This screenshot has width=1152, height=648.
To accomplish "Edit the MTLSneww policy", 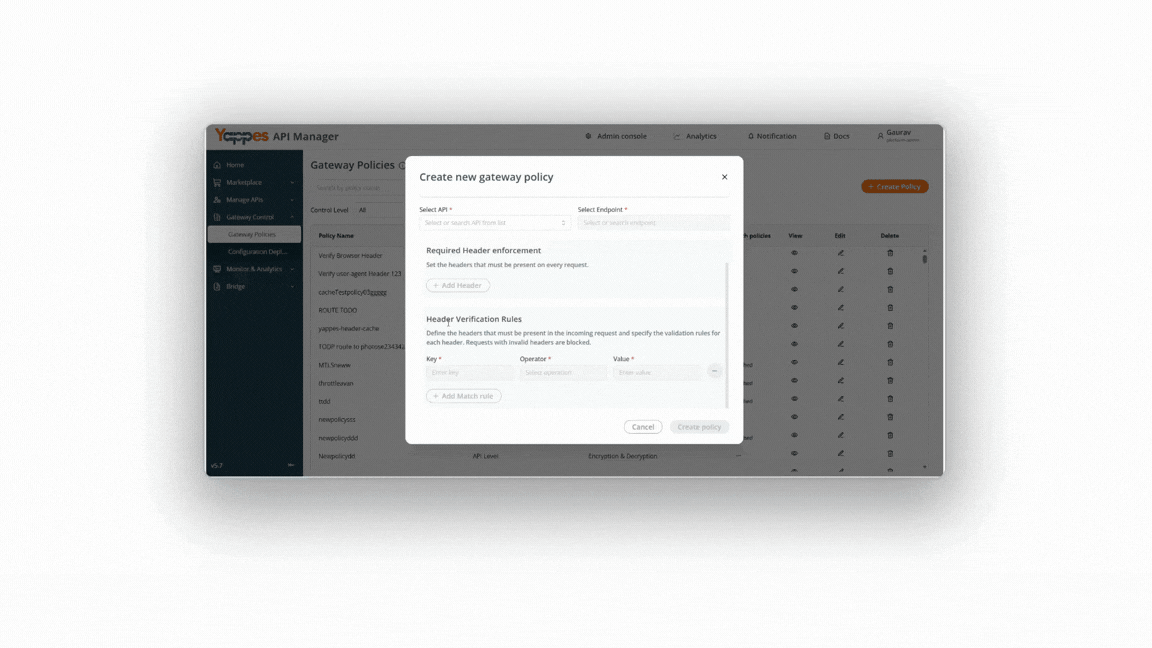I will coord(840,362).
